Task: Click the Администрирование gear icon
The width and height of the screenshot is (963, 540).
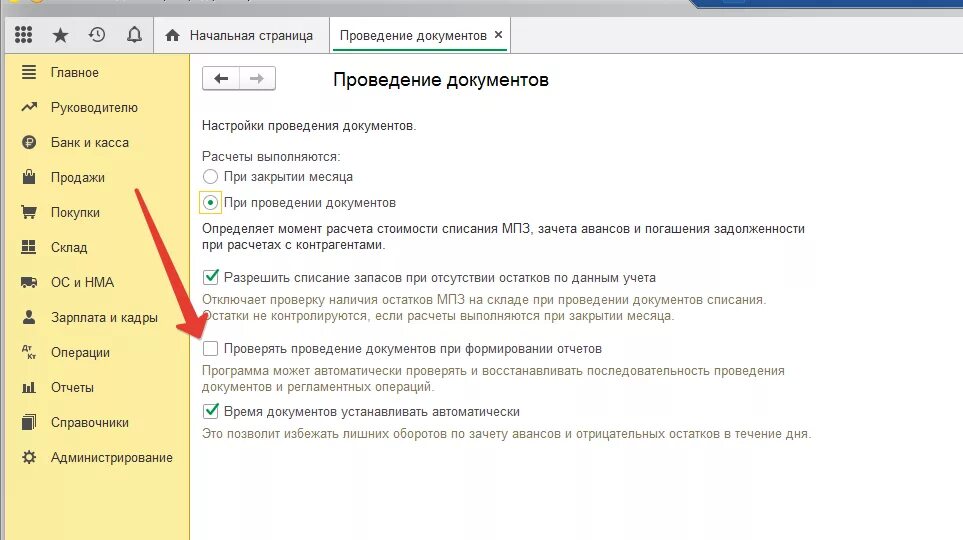Action: (29, 458)
